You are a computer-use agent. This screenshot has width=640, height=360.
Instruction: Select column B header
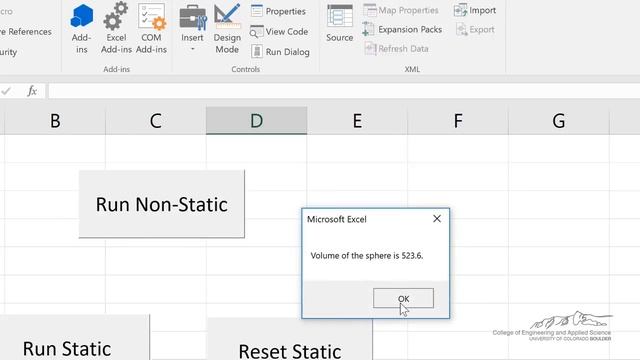pyautogui.click(x=55, y=121)
